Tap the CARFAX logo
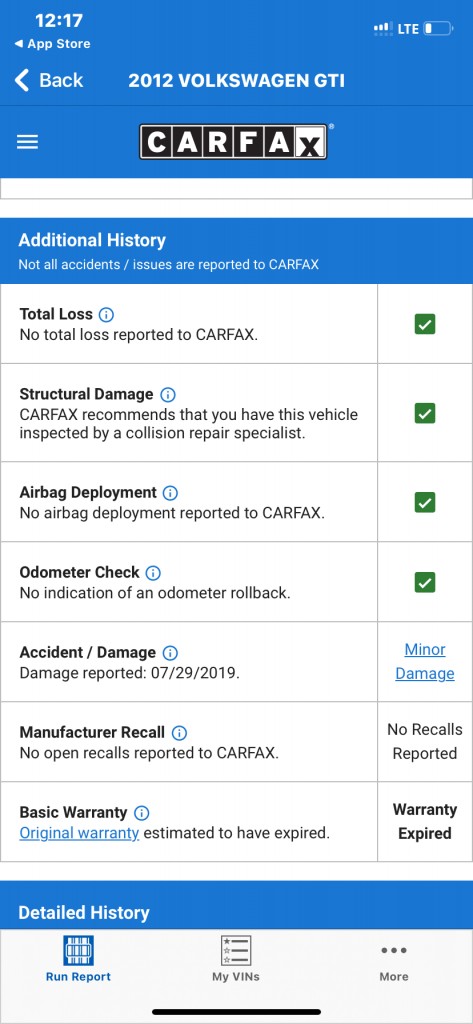The width and height of the screenshot is (473, 1024). click(233, 142)
